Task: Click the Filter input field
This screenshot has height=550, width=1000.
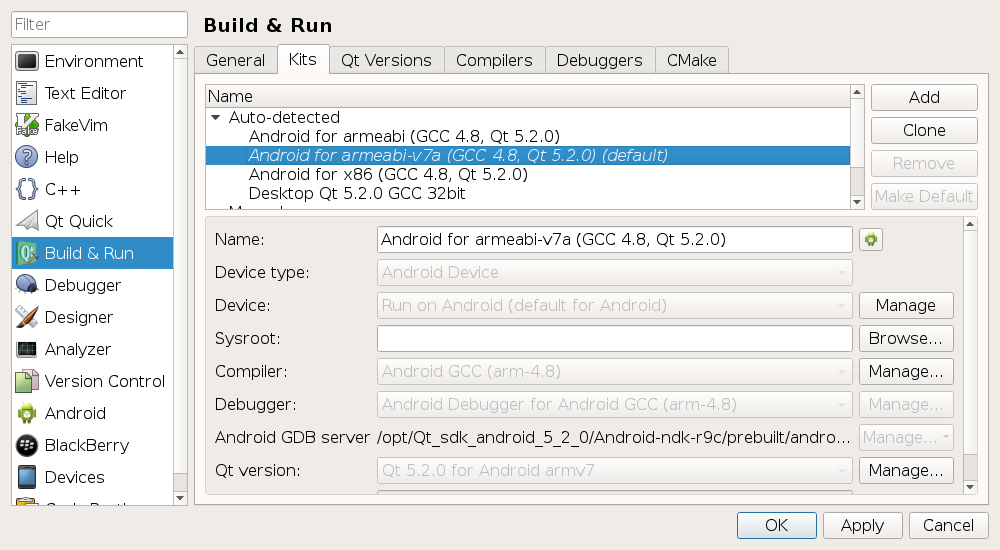Action: tap(99, 24)
